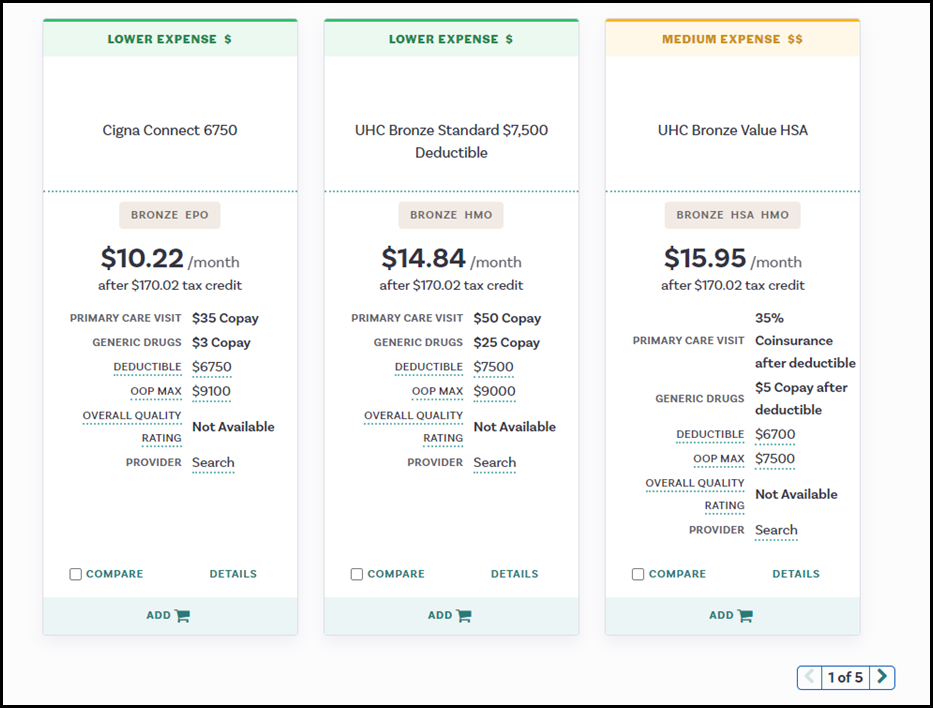Viewport: 933px width, 708px height.
Task: Check Compare for UHC Bronze Value HSA
Action: 638,574
